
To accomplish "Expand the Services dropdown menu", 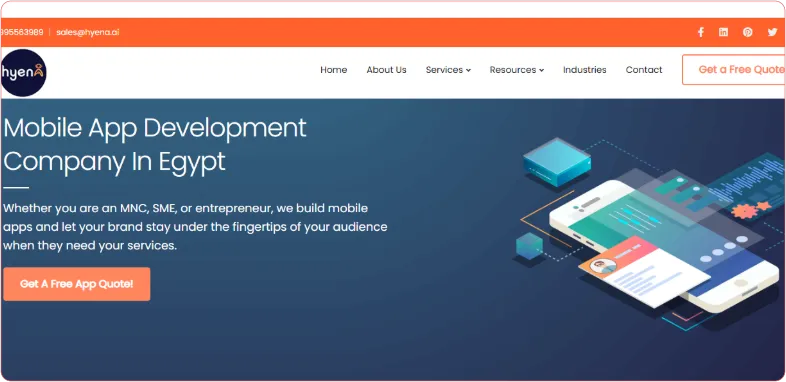I will [448, 70].
